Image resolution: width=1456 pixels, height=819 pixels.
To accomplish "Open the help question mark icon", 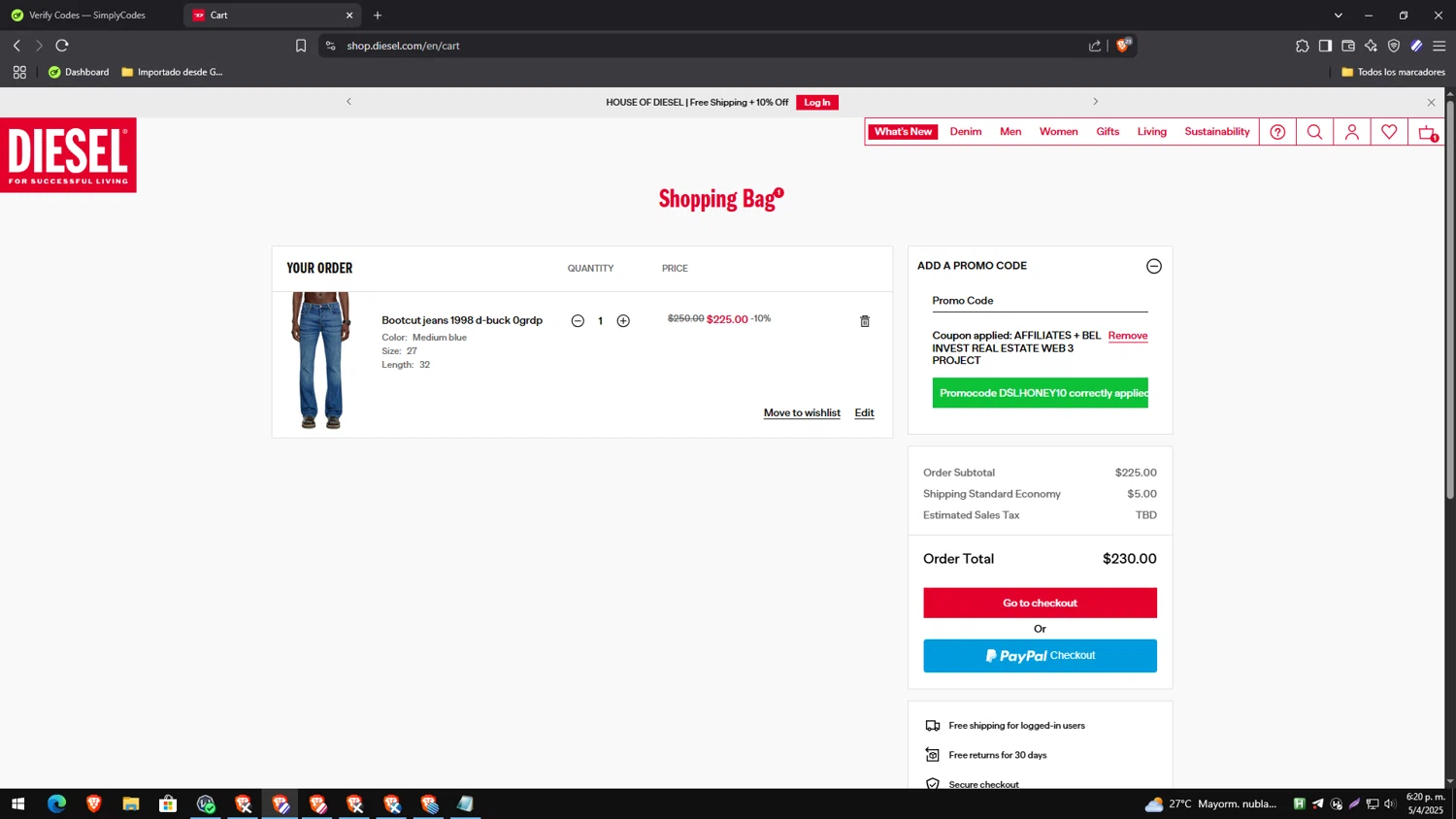I will click(1277, 132).
